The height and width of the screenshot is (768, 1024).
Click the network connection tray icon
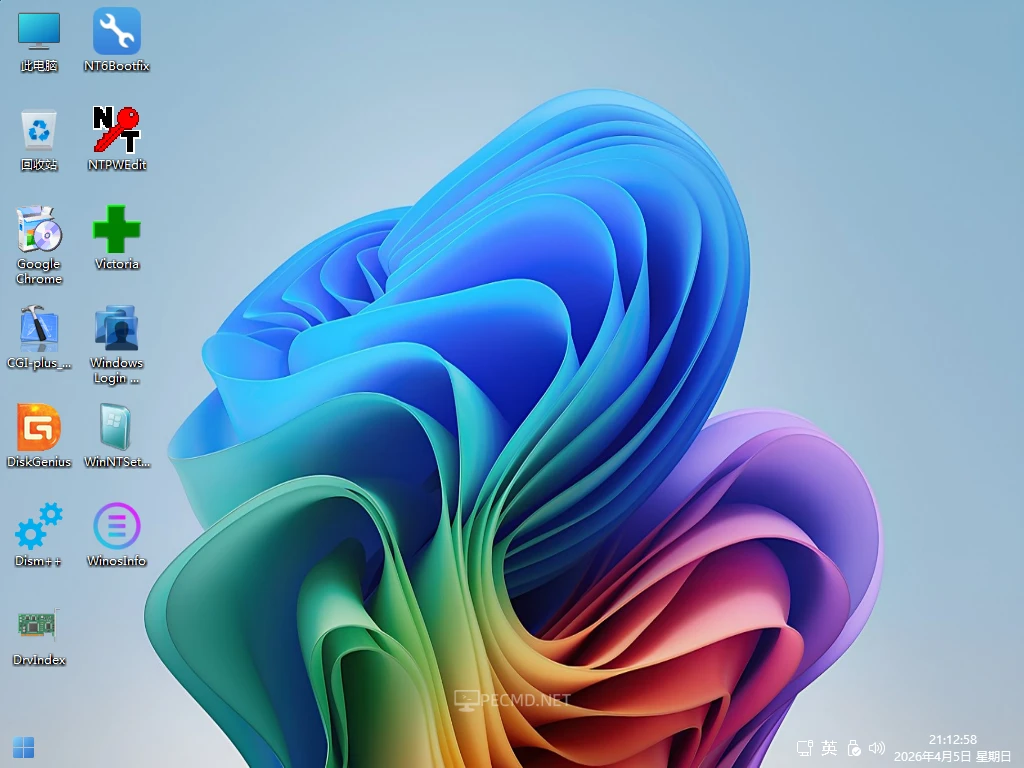(804, 748)
